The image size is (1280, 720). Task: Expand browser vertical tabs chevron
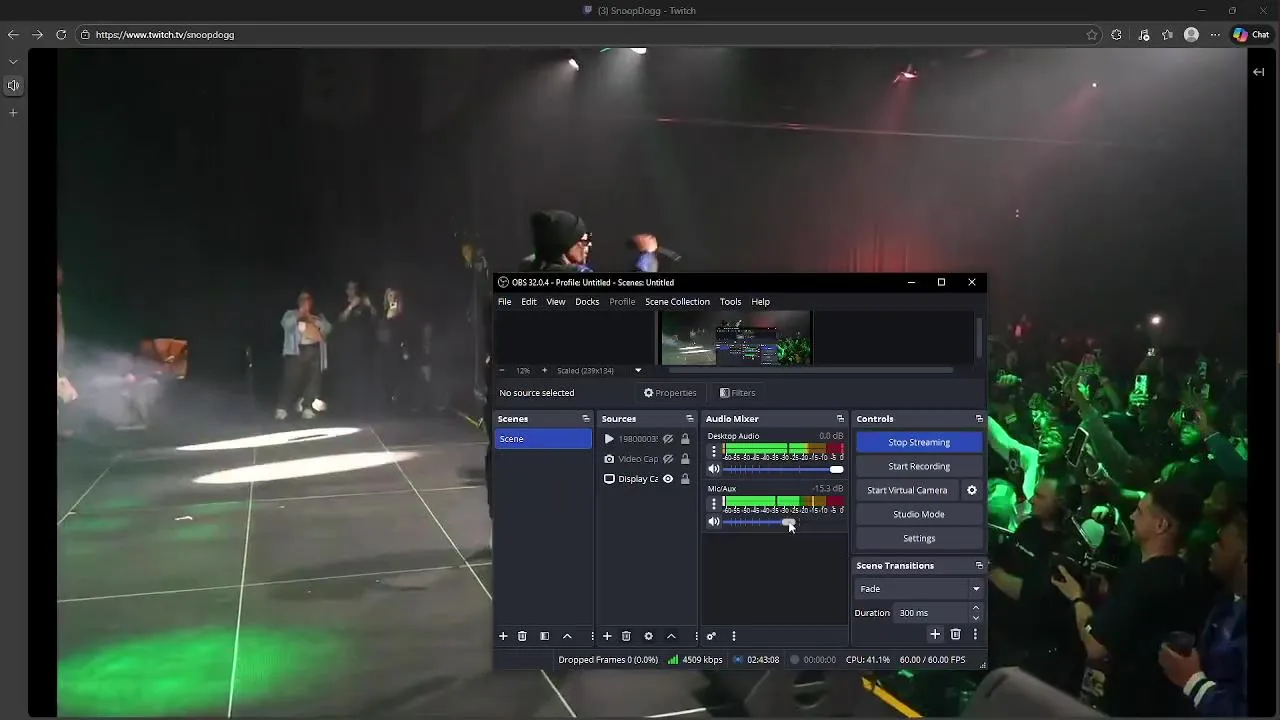pyautogui.click(x=13, y=62)
